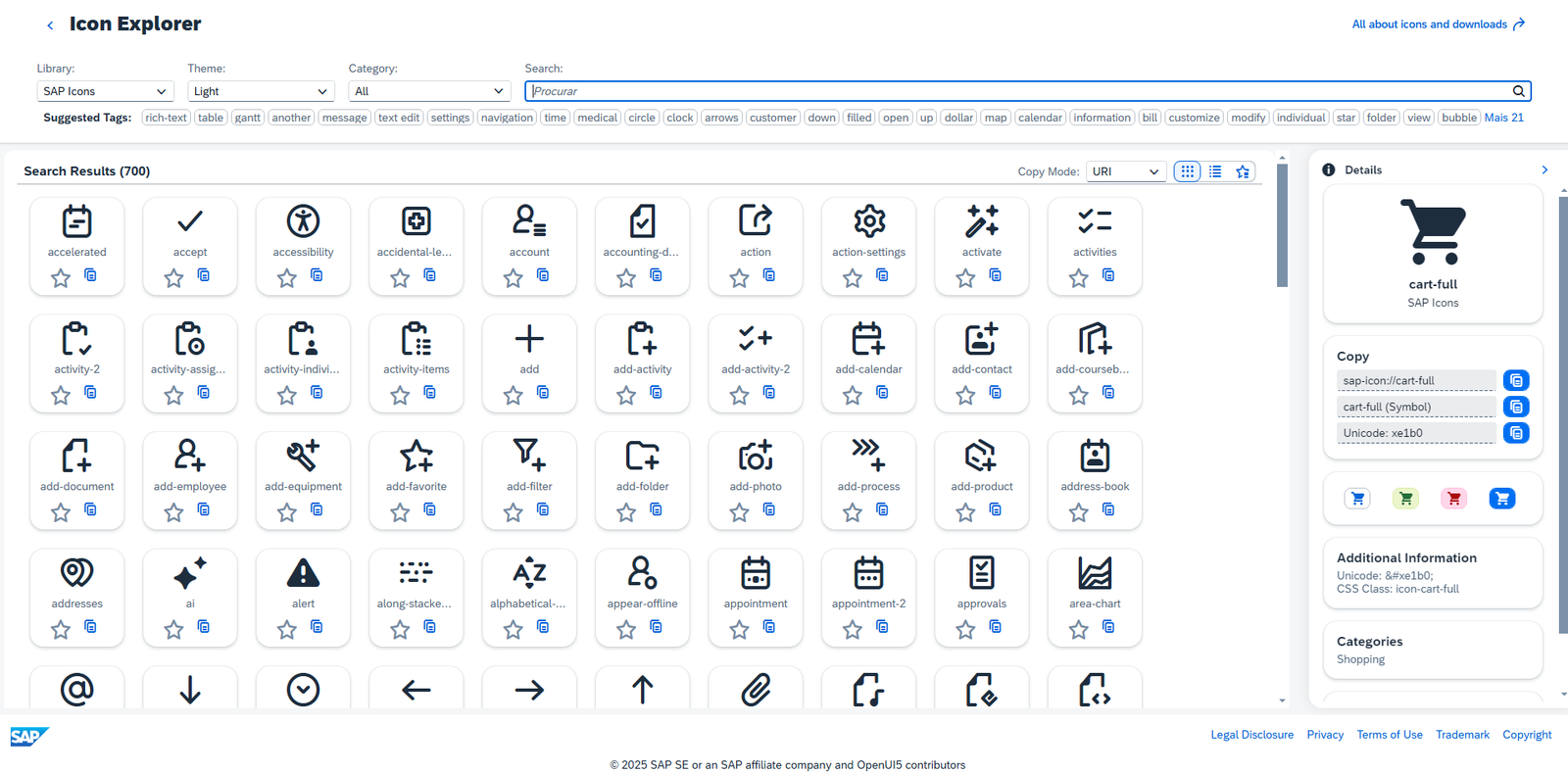This screenshot has width=1568, height=773.
Task: Open the Copy Mode URI dropdown
Action: pos(1126,171)
